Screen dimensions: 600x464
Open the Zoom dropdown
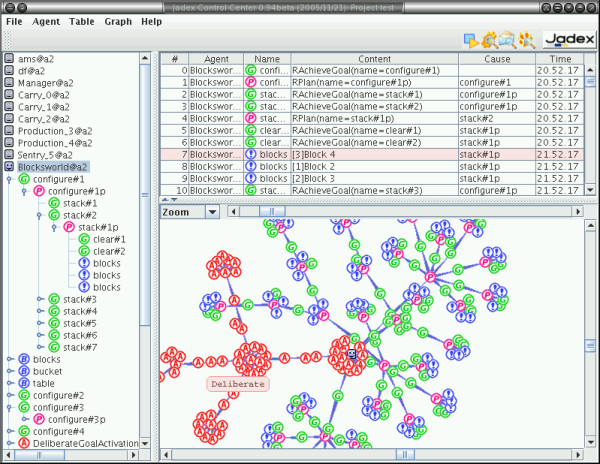(212, 212)
